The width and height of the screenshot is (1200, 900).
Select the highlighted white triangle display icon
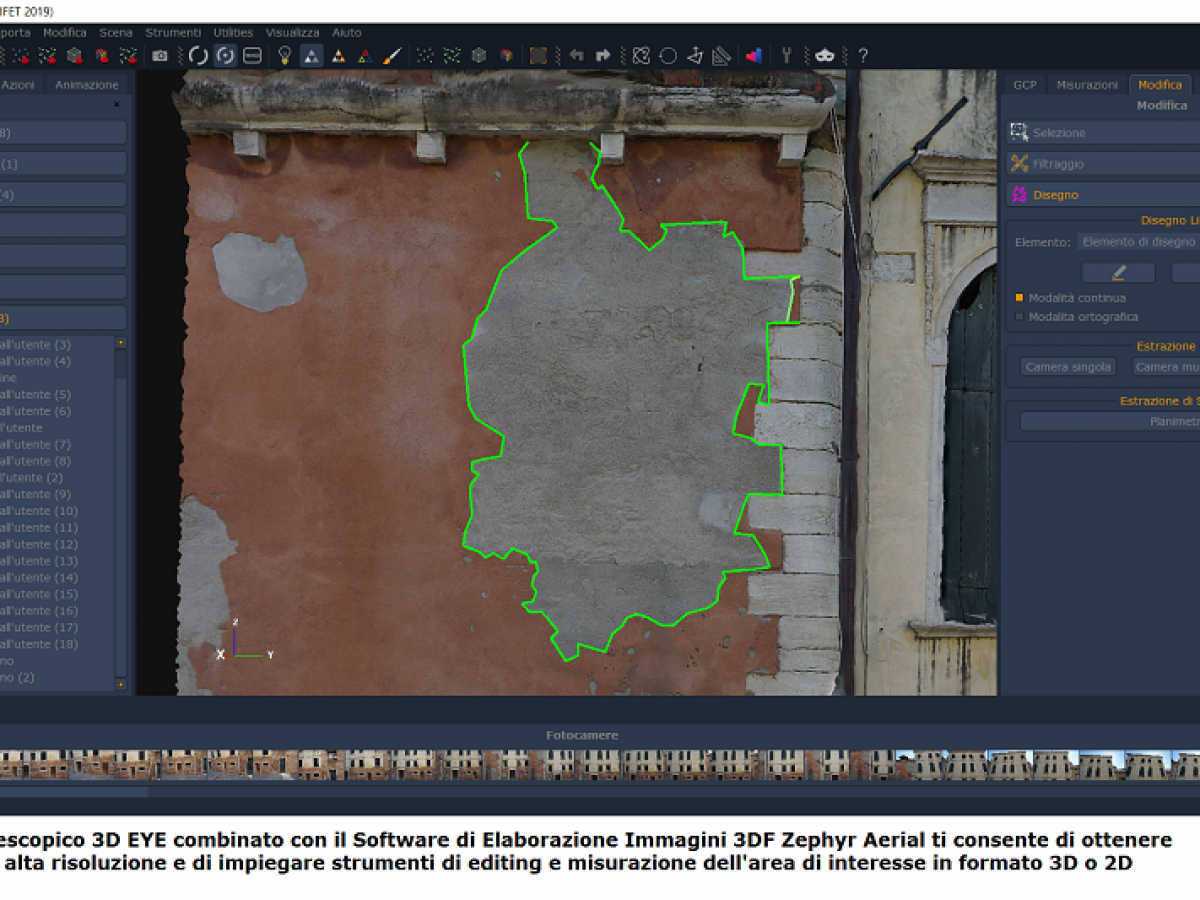311,55
